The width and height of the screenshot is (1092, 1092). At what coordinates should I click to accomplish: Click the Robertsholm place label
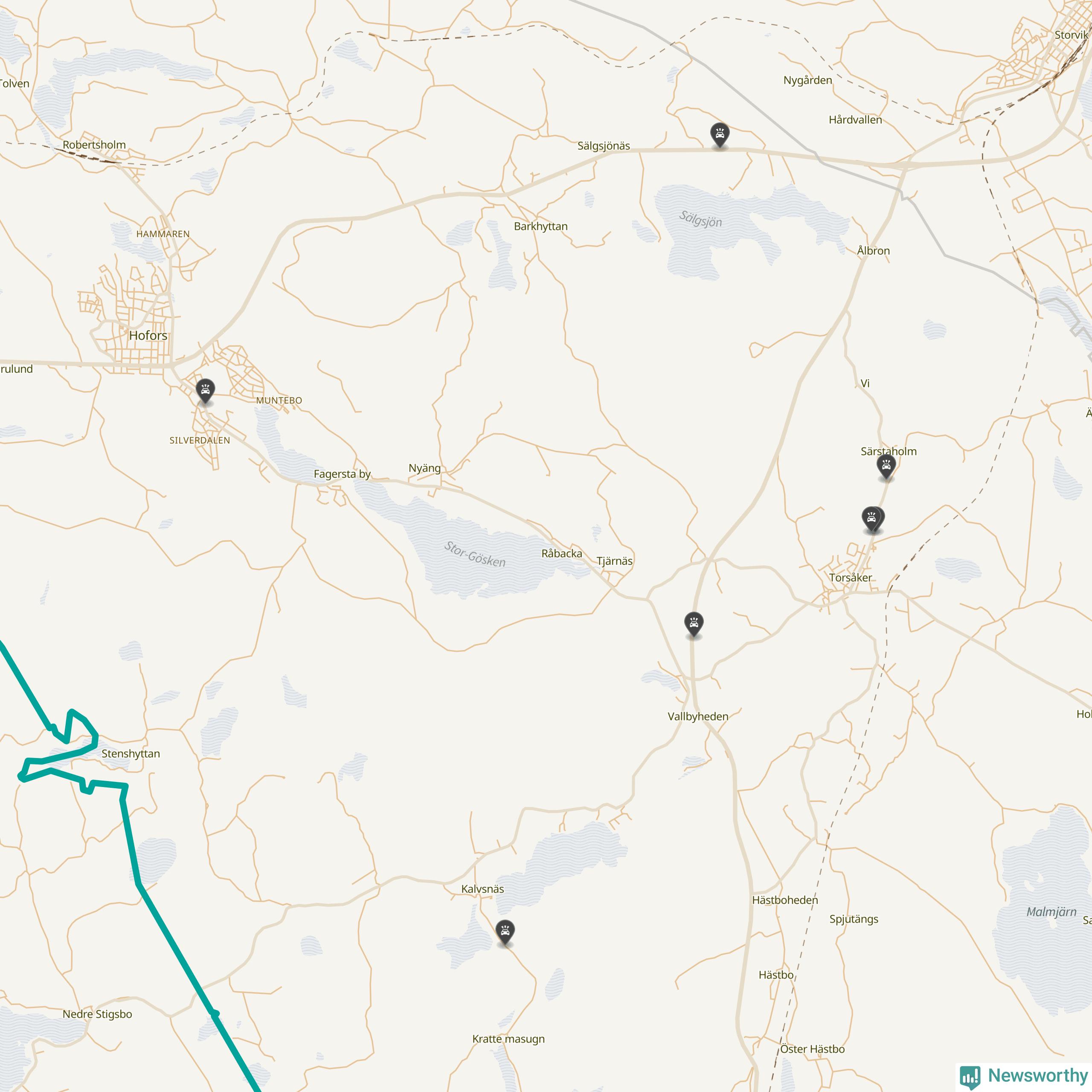pyautogui.click(x=94, y=145)
